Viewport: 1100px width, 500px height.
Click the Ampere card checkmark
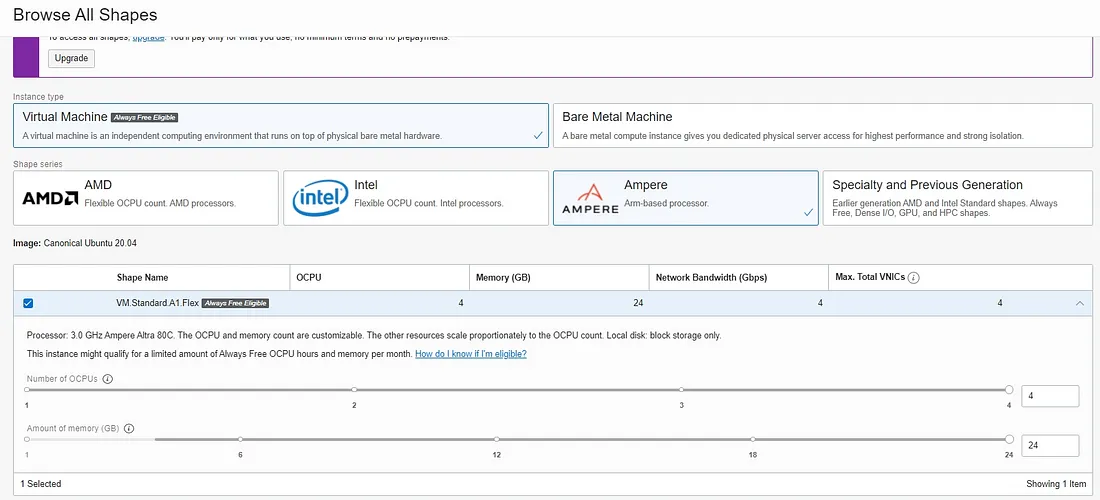[x=808, y=212]
